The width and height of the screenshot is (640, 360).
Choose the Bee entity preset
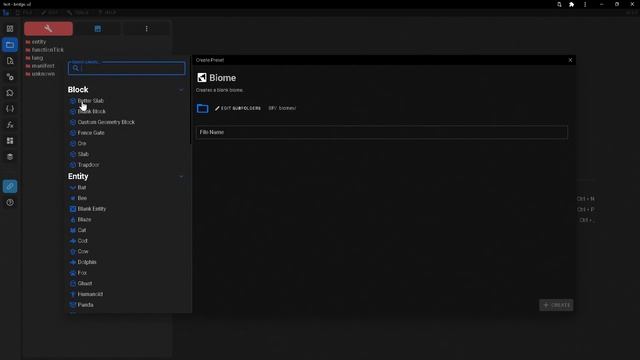pos(78,198)
